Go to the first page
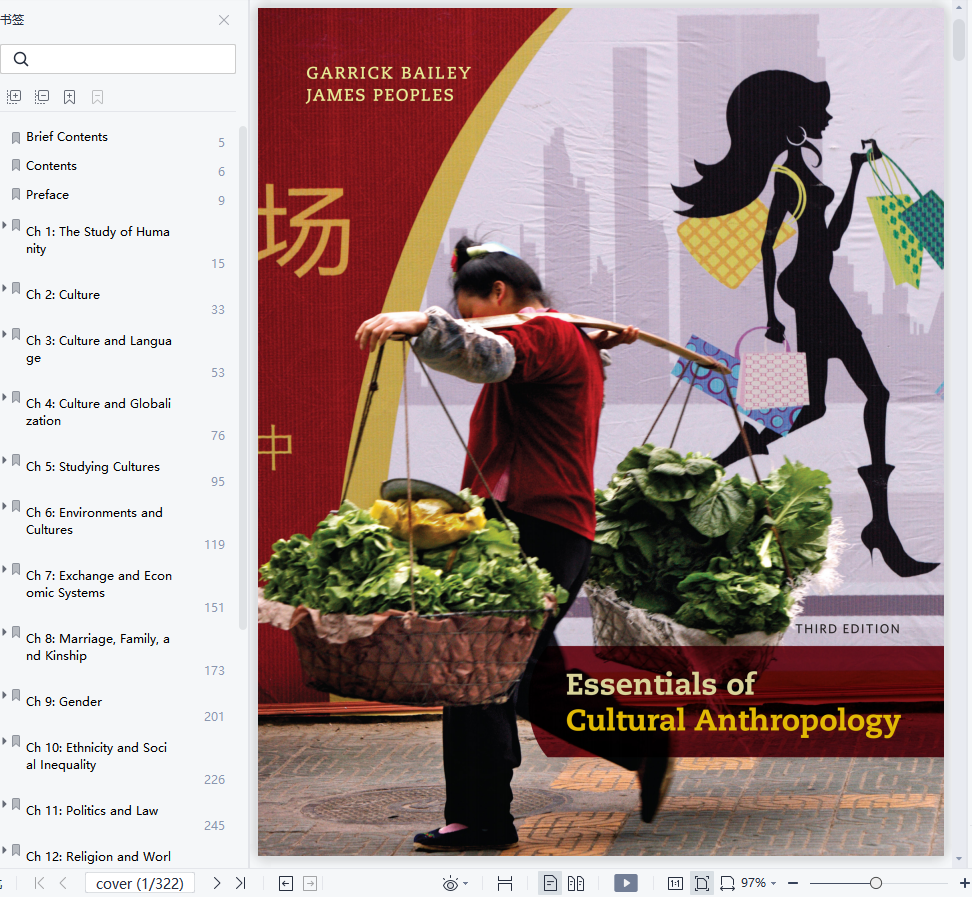Screen dimensions: 972x897 [x=39, y=883]
